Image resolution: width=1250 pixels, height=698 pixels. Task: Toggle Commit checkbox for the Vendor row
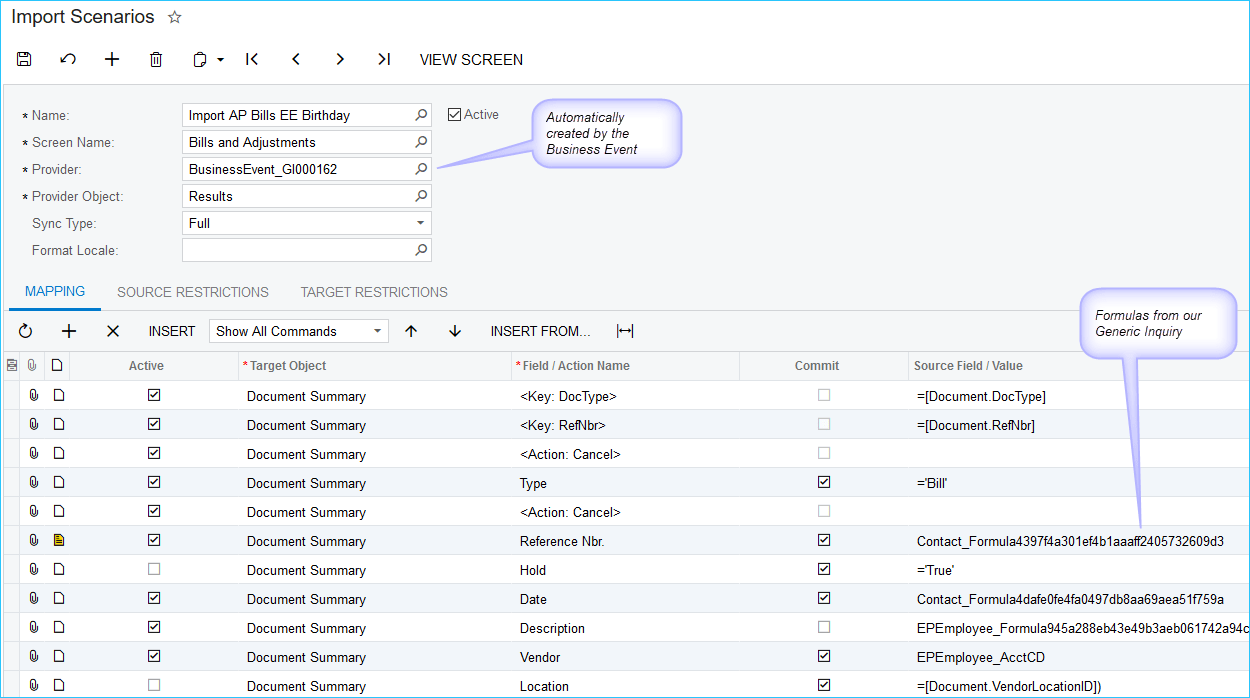coord(824,656)
